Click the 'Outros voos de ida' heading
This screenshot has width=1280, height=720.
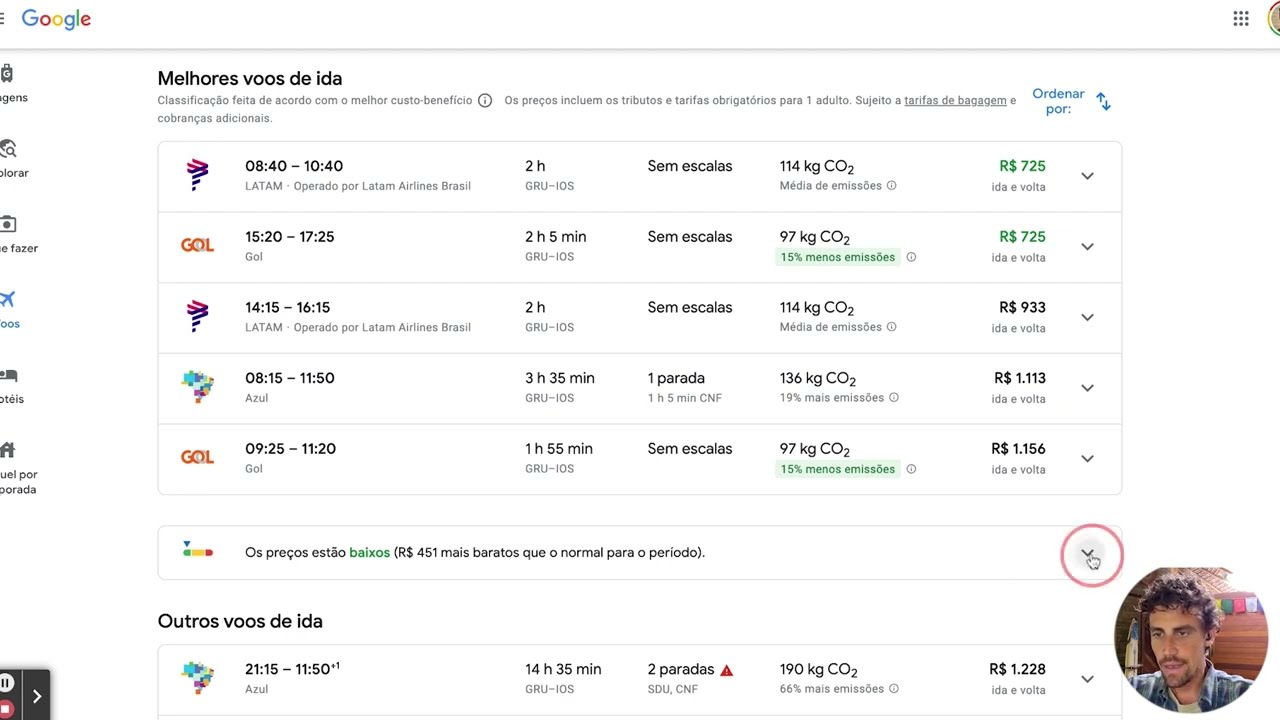click(240, 621)
